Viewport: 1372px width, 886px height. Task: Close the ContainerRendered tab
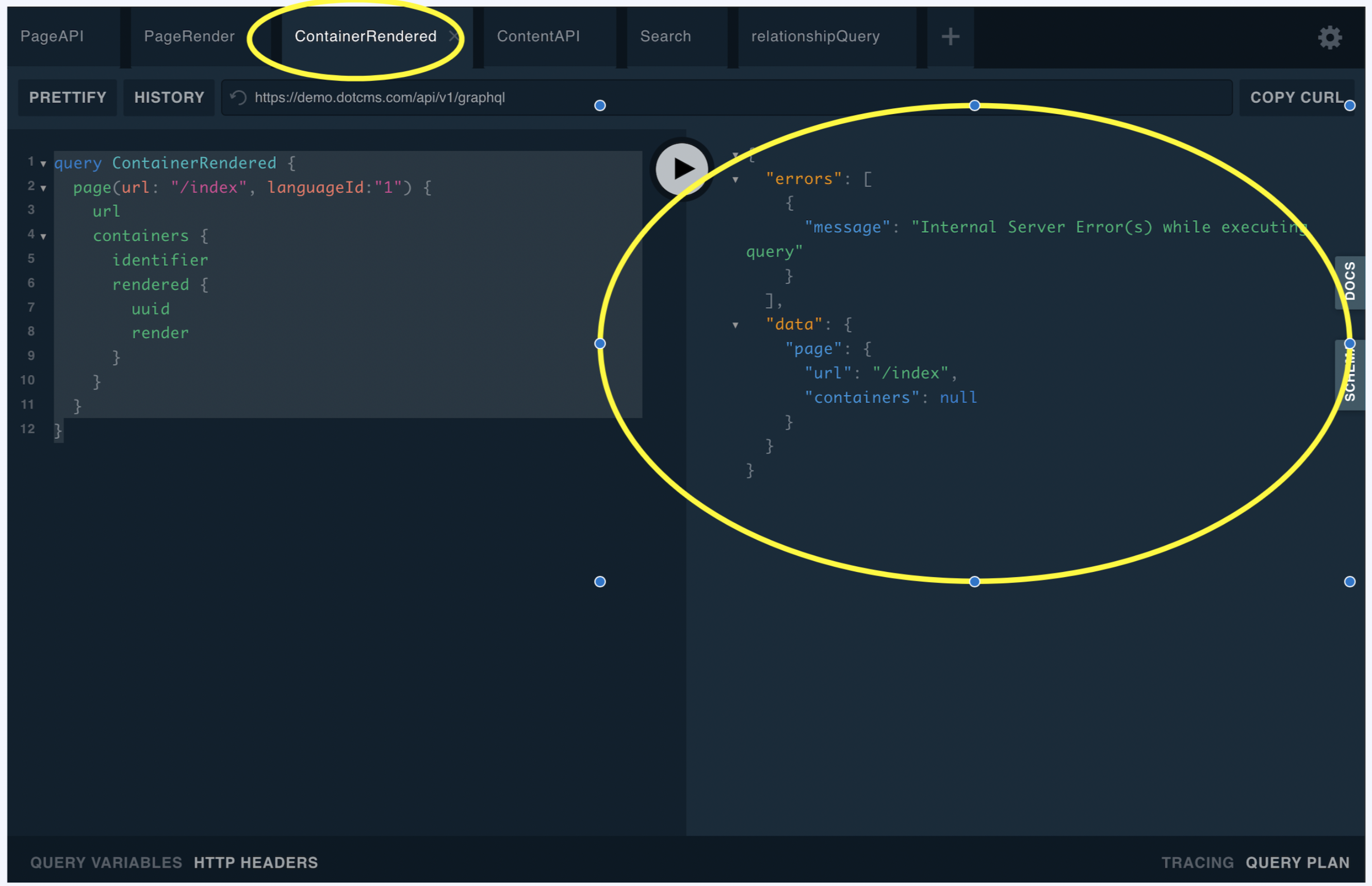point(454,36)
